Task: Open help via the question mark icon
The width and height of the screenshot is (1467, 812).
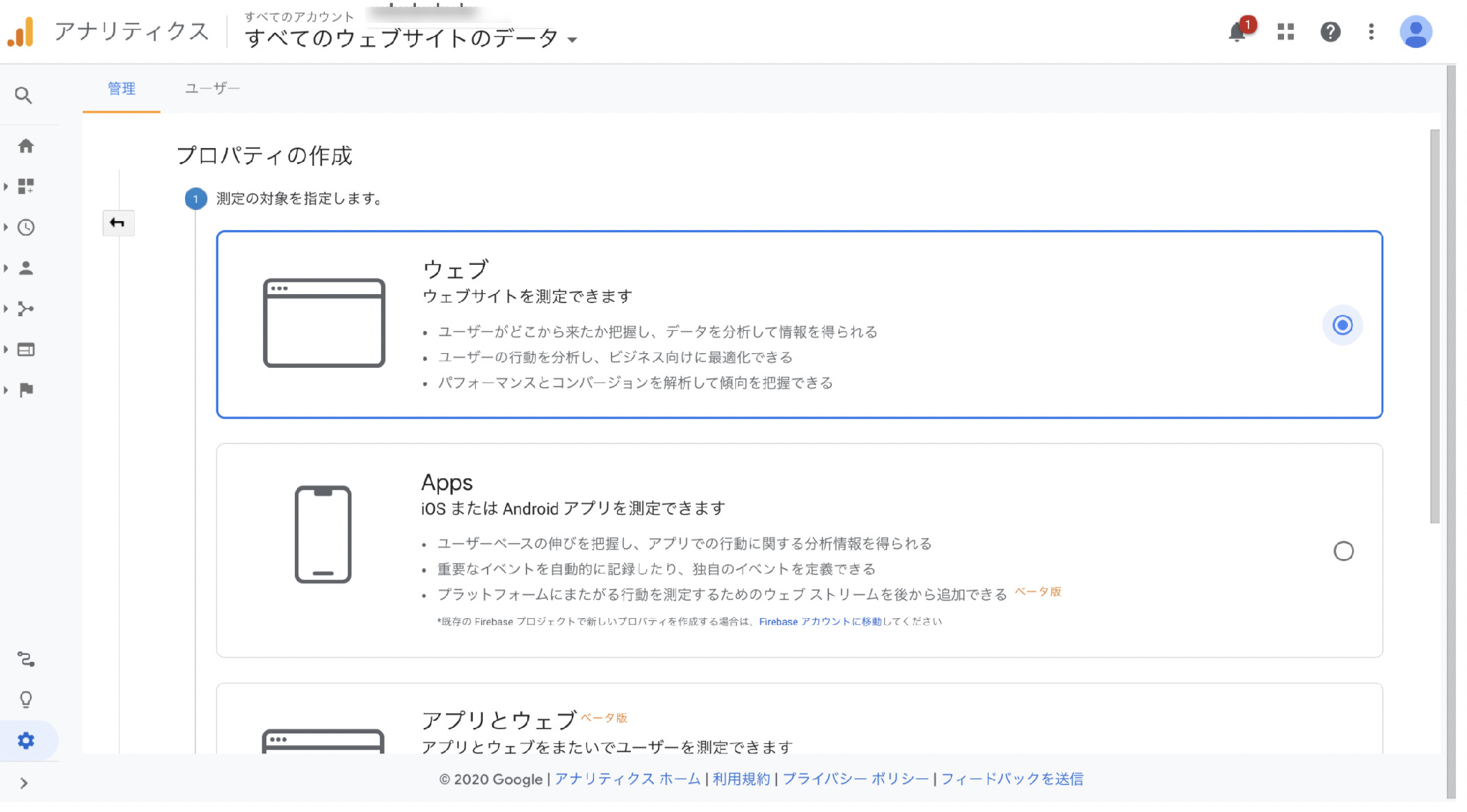Action: click(1329, 32)
